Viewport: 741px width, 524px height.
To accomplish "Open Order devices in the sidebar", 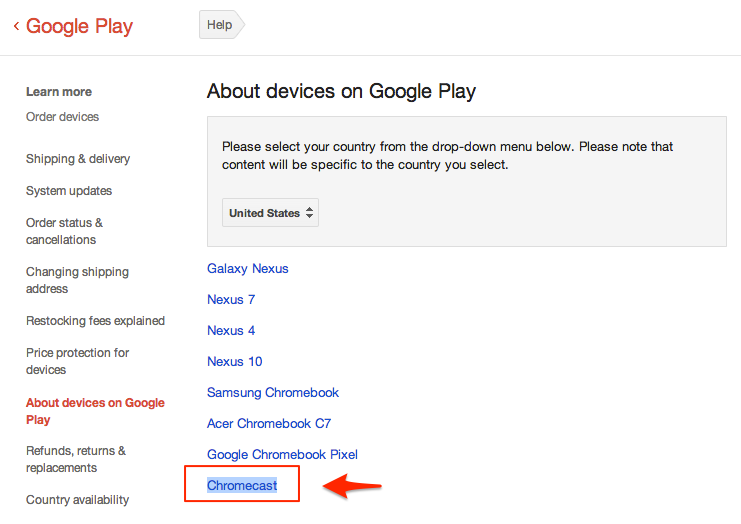I will click(x=62, y=117).
